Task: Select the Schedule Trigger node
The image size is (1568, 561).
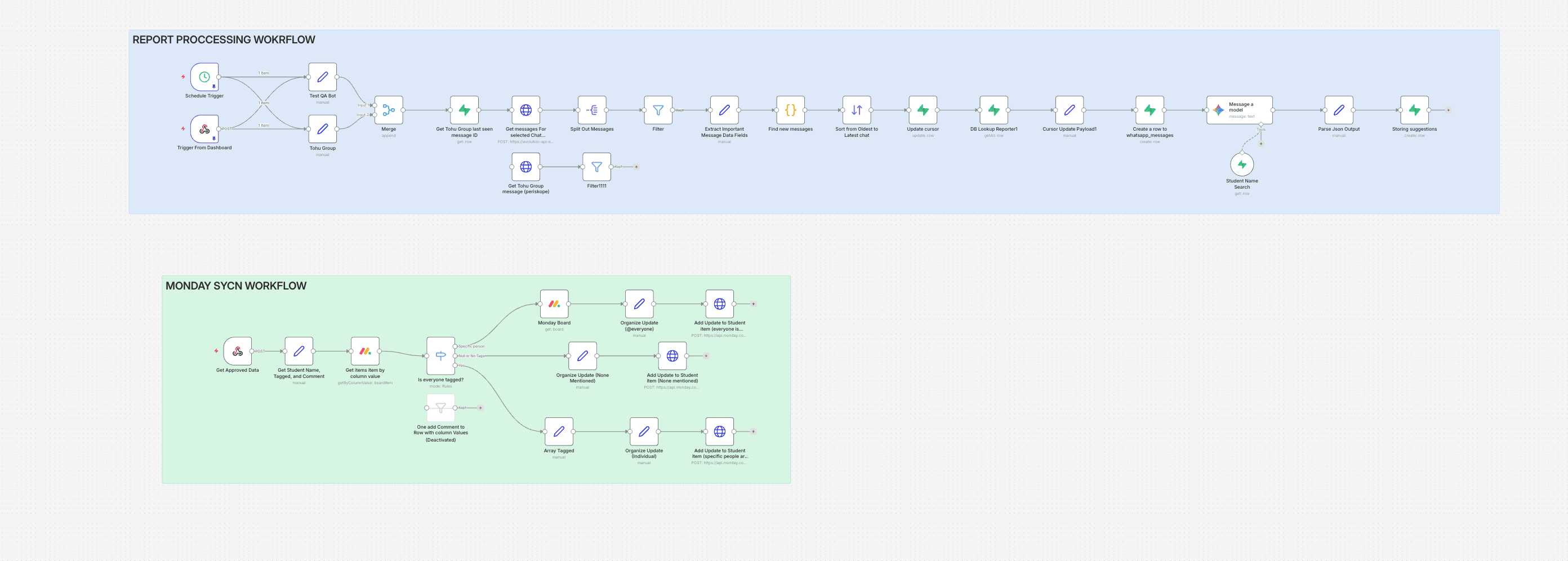Action: pyautogui.click(x=204, y=77)
